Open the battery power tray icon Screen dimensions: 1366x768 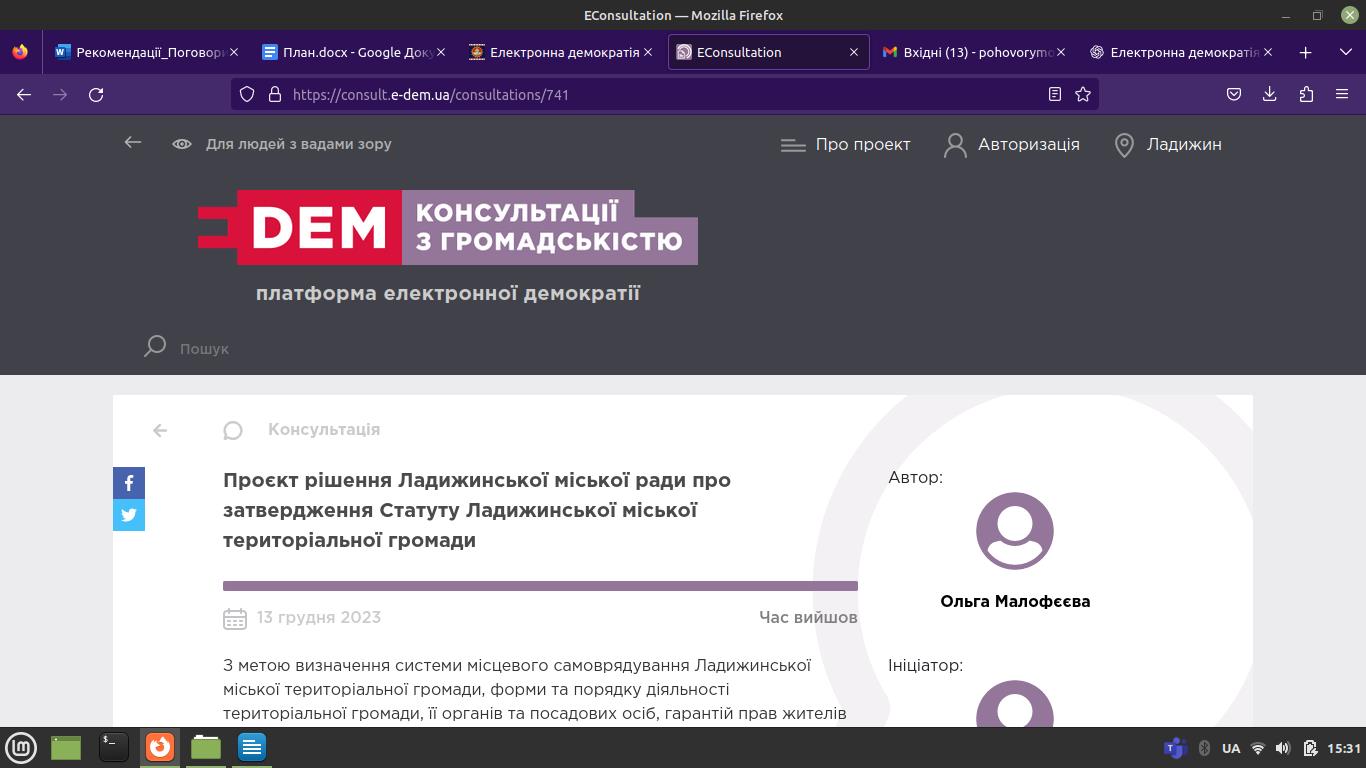tap(1310, 748)
